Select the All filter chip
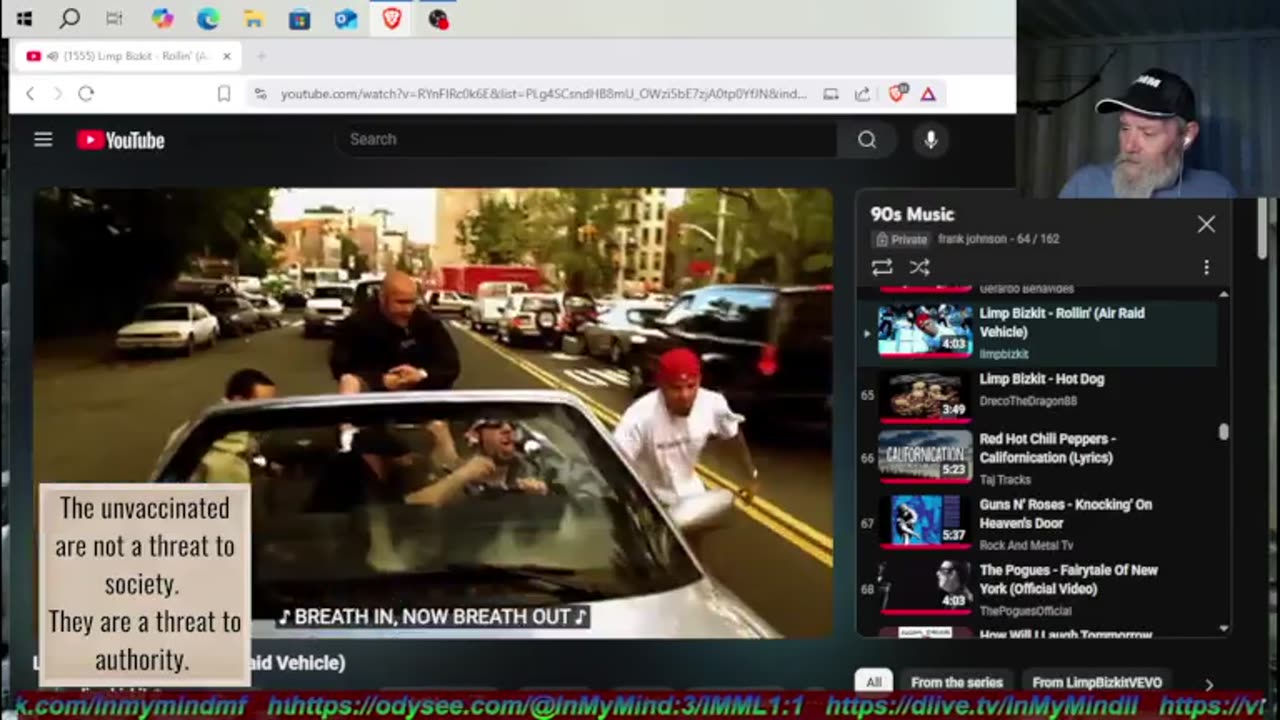Viewport: 1280px width, 720px height. tap(874, 682)
